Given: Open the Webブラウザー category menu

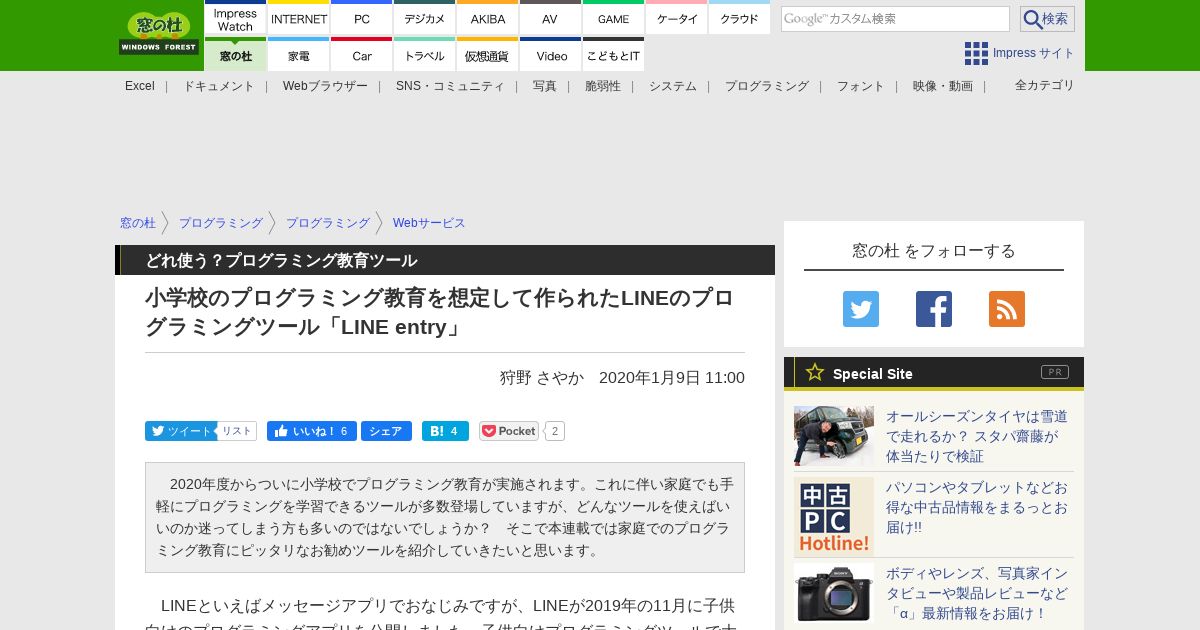Looking at the screenshot, I should 325,86.
